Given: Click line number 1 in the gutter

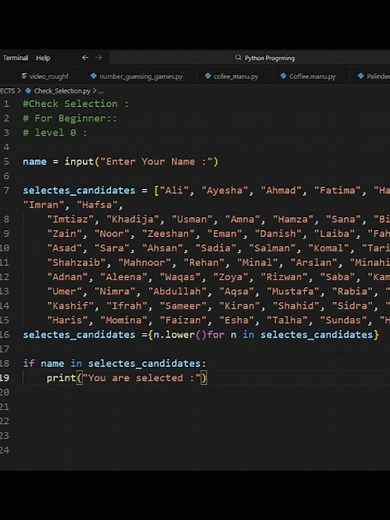Looking at the screenshot, I should (6, 104).
